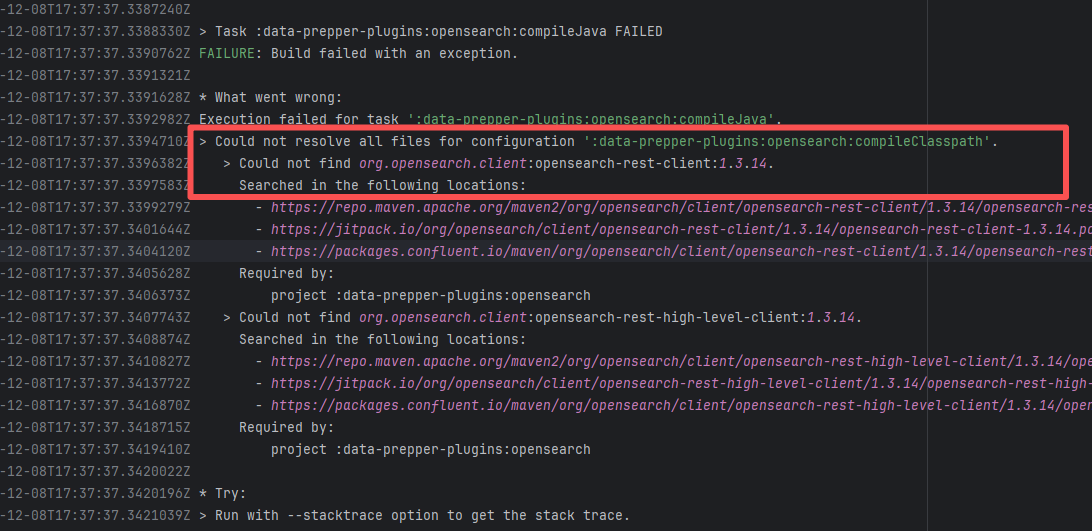Select the 'FAILURE: Build failed with an exception' line
Screen dimensions: 1092x531
pyautogui.click(x=358, y=53)
